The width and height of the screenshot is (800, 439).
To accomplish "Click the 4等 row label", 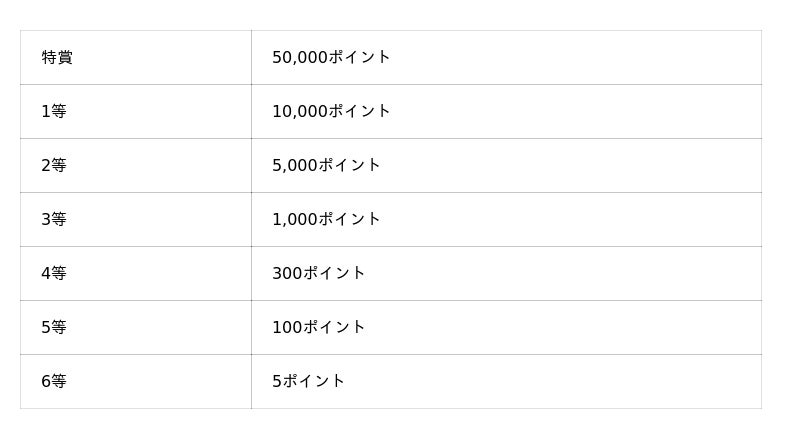I will pyautogui.click(x=54, y=274).
